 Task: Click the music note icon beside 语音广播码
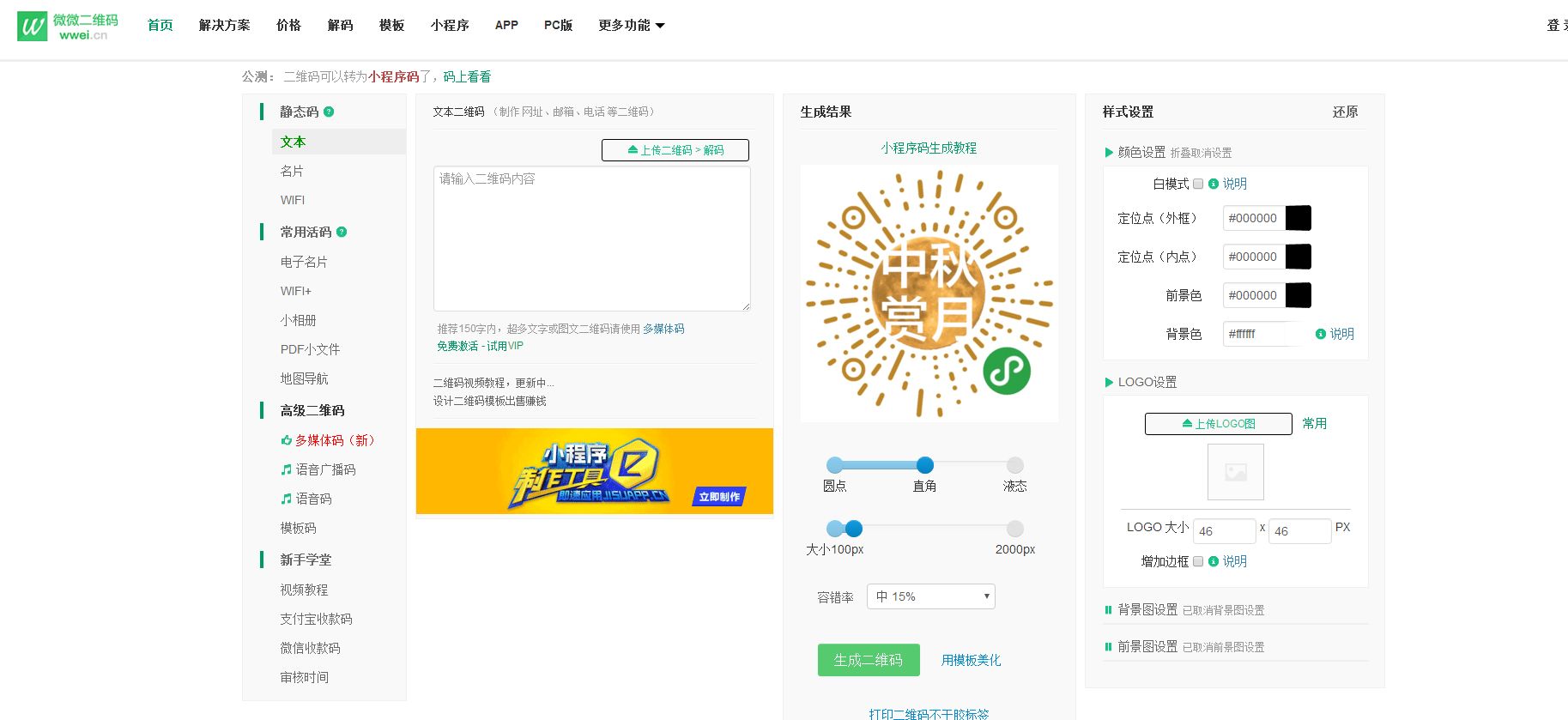tap(287, 469)
